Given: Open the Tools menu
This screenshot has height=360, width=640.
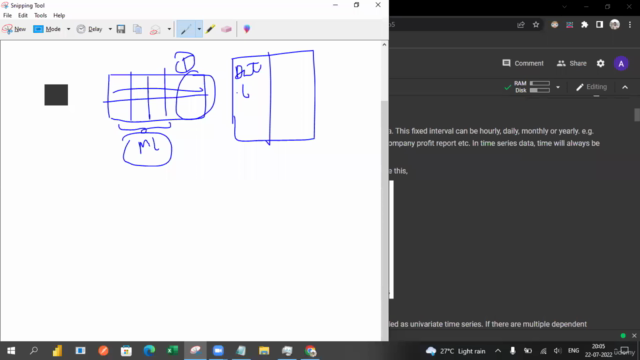Looking at the screenshot, I should [40, 16].
